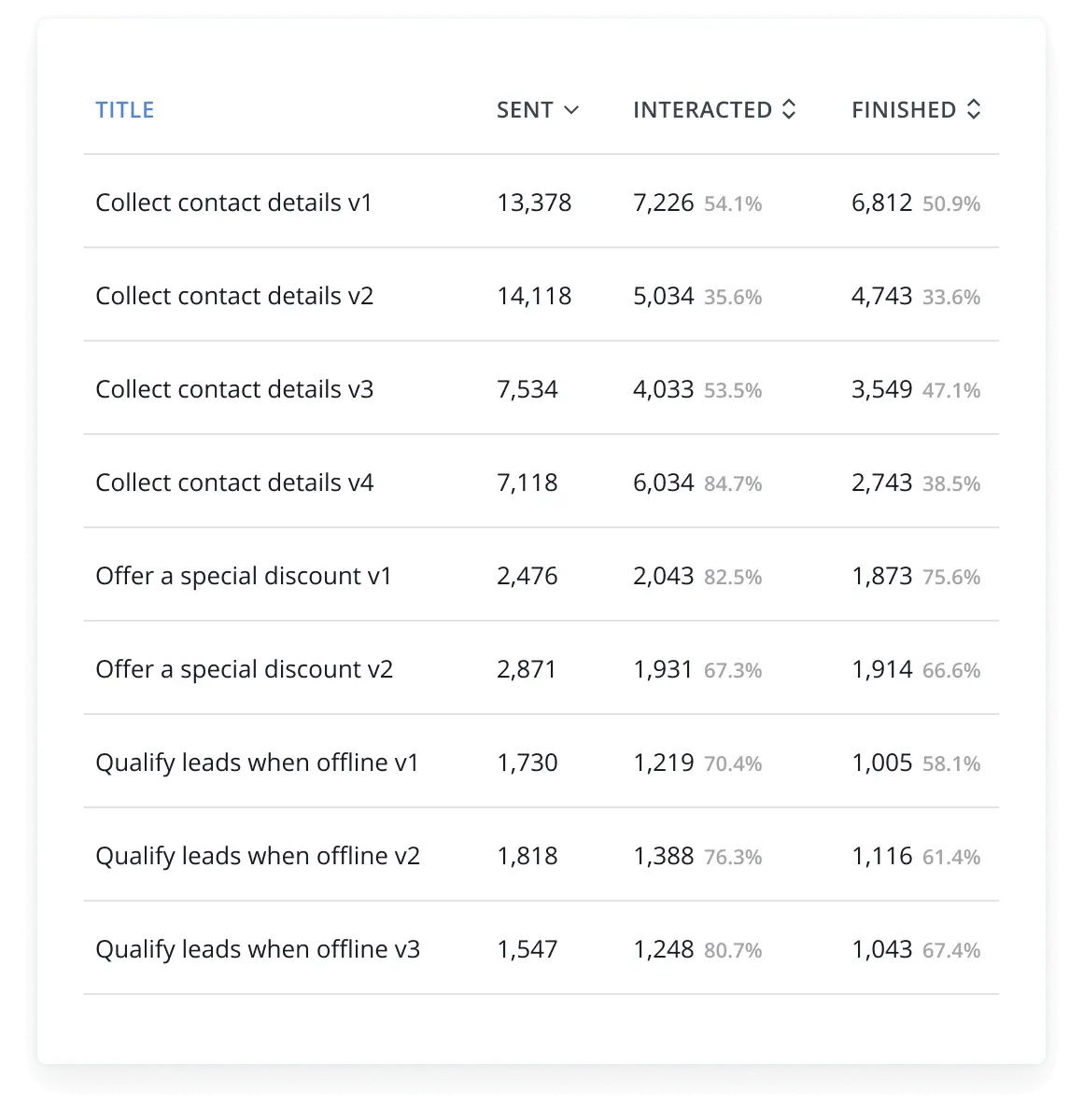Click the Sent column sort chevron
Screen dimensions: 1083x1120
pos(571,110)
